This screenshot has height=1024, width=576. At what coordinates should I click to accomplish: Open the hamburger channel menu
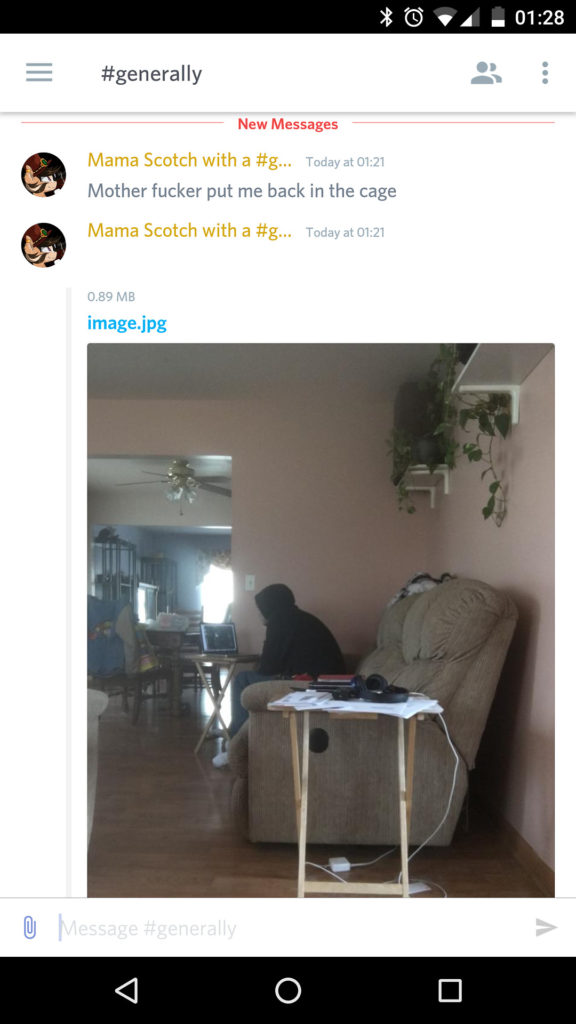pyautogui.click(x=39, y=72)
